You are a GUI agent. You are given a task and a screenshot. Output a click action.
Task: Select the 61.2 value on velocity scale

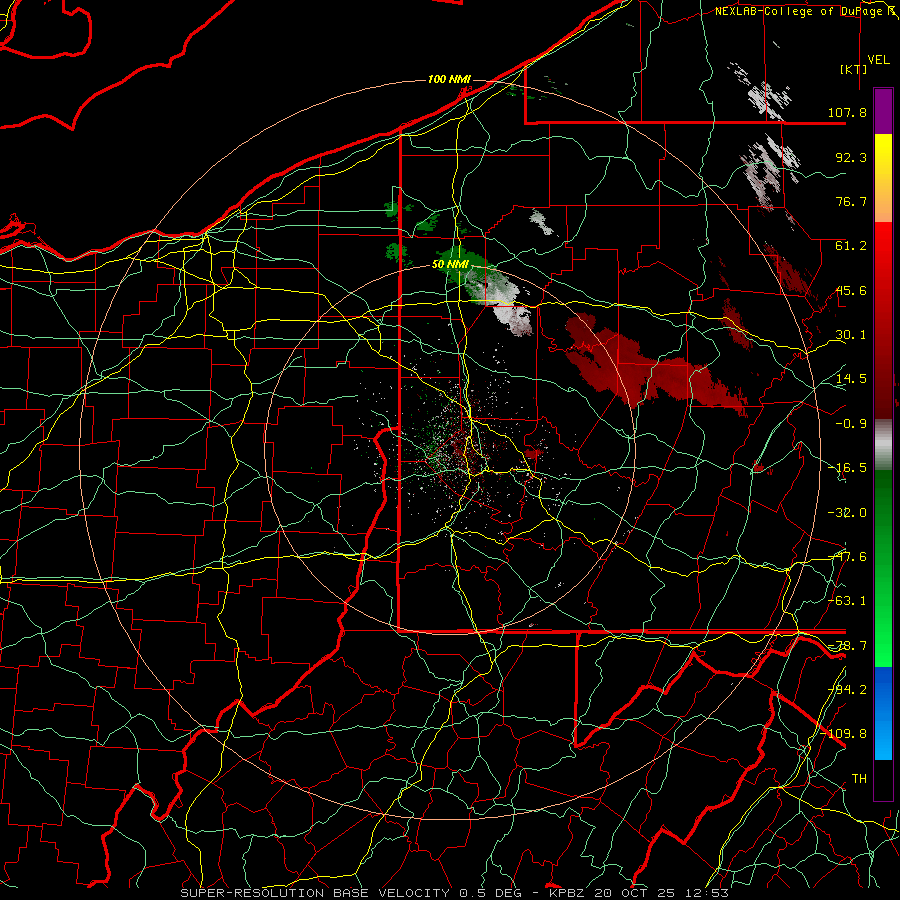pyautogui.click(x=851, y=246)
